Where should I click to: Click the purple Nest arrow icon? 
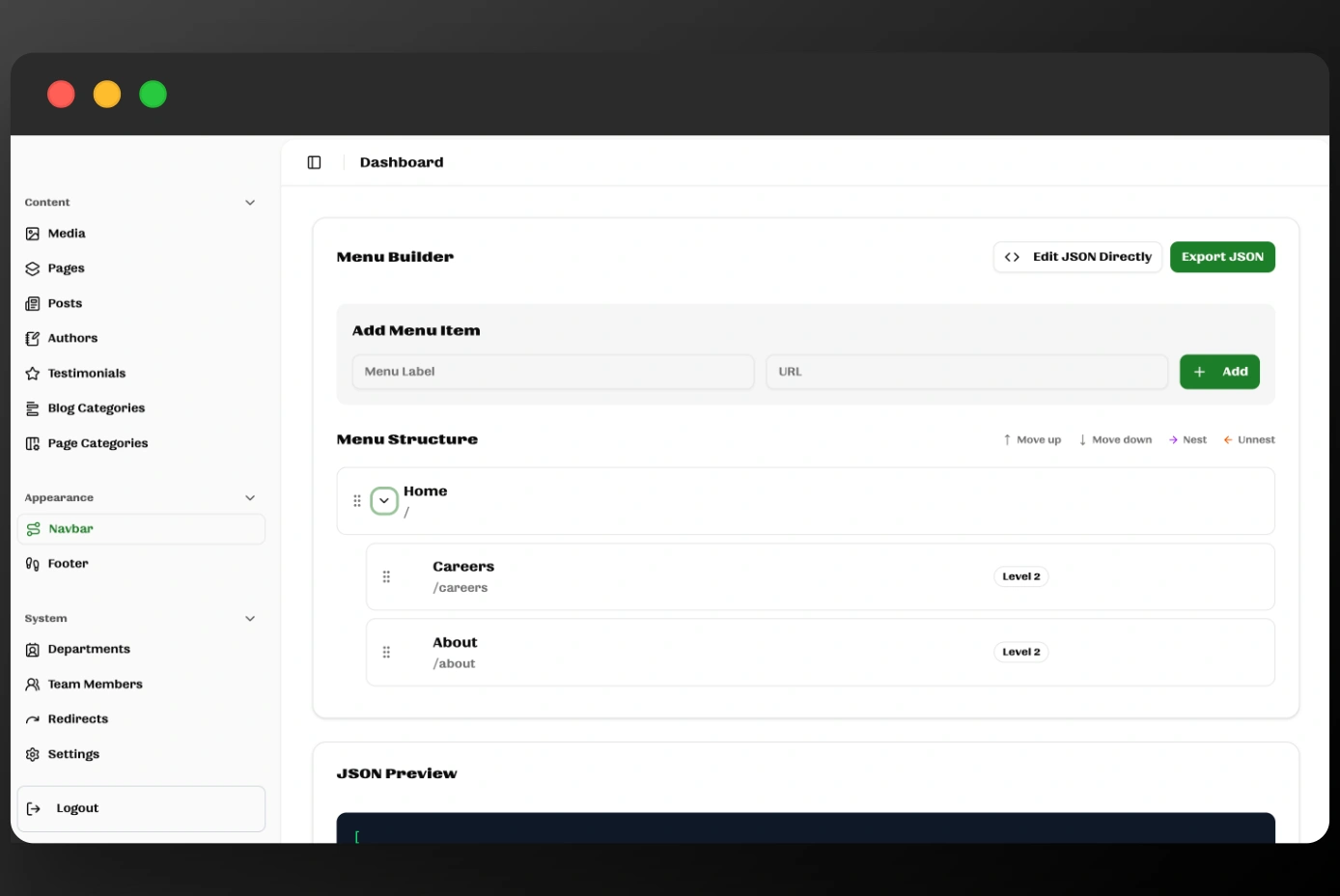point(1173,439)
